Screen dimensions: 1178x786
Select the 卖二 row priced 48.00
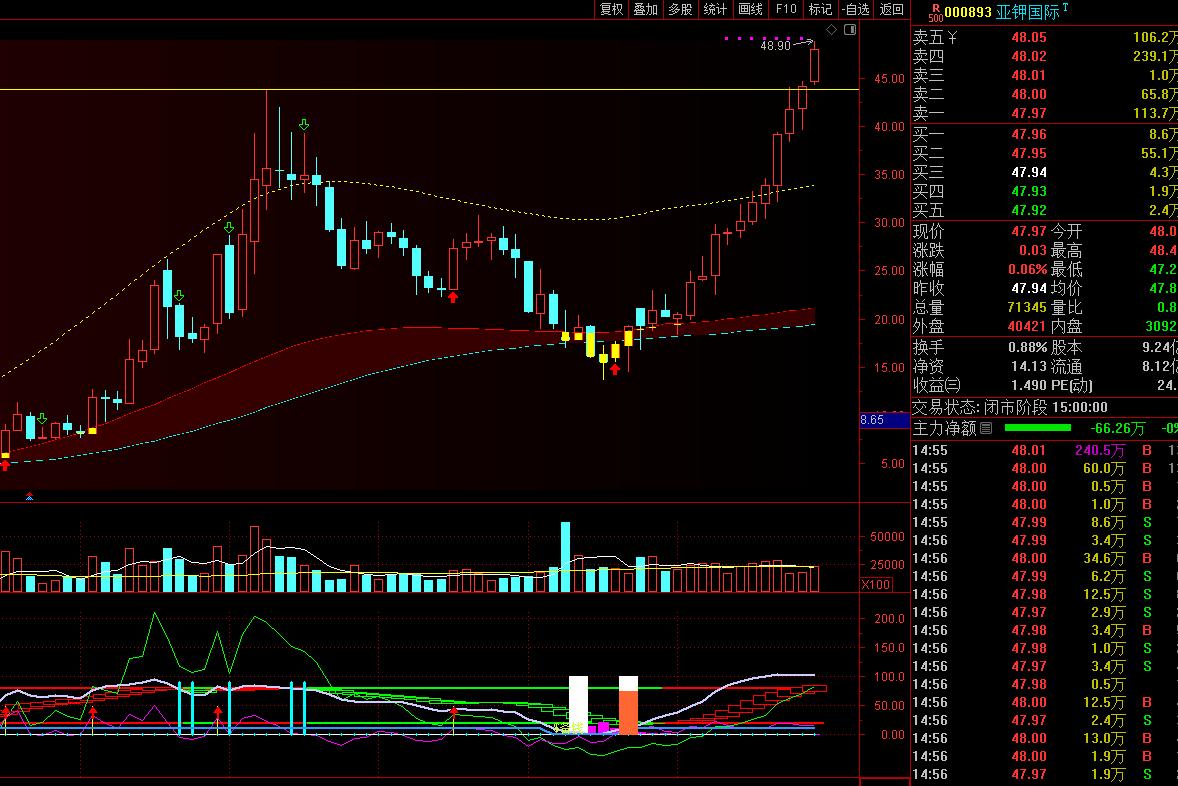tap(1044, 95)
